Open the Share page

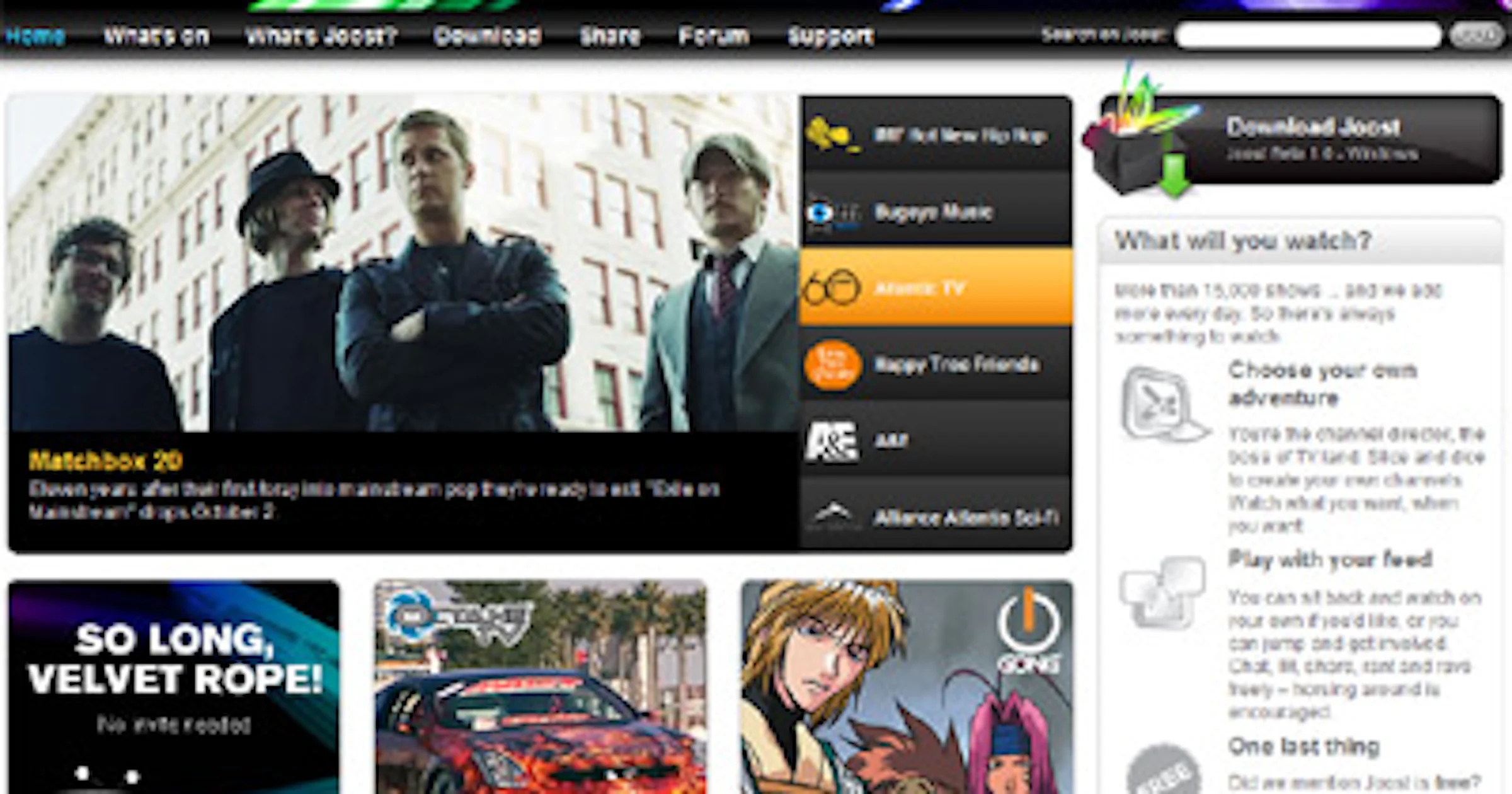610,36
